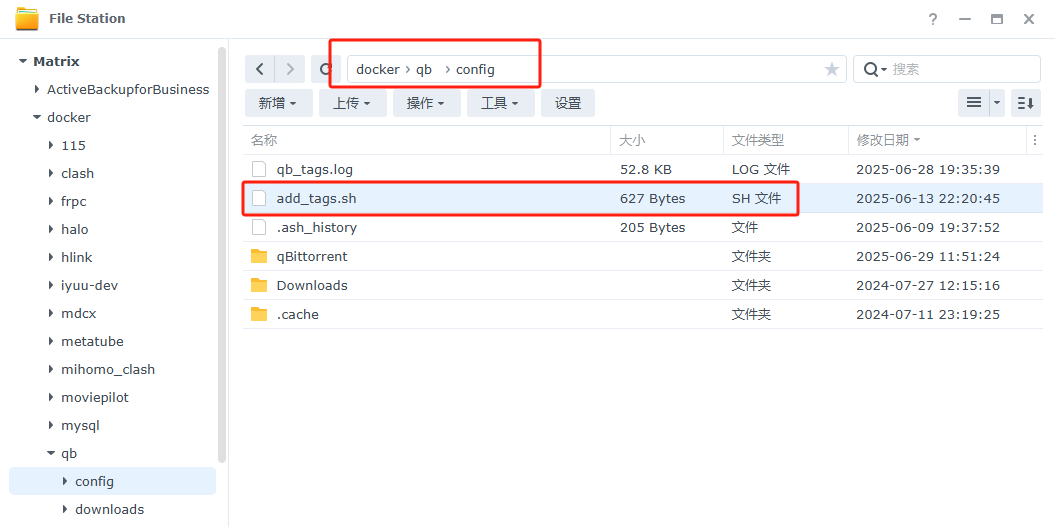
Task: Open the 上传 upload dropdown
Action: coord(352,103)
